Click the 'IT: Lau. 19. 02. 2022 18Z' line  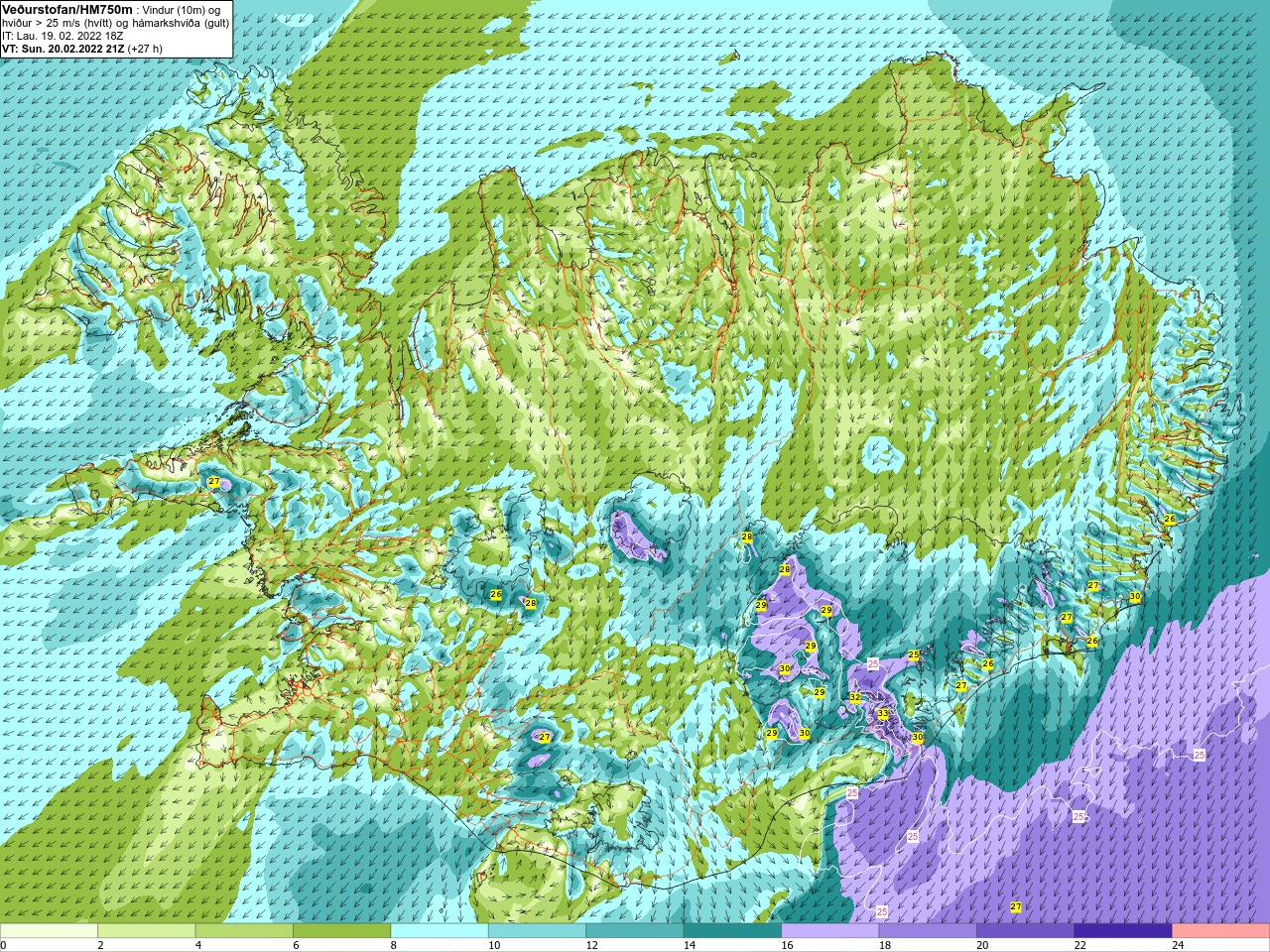point(63,36)
